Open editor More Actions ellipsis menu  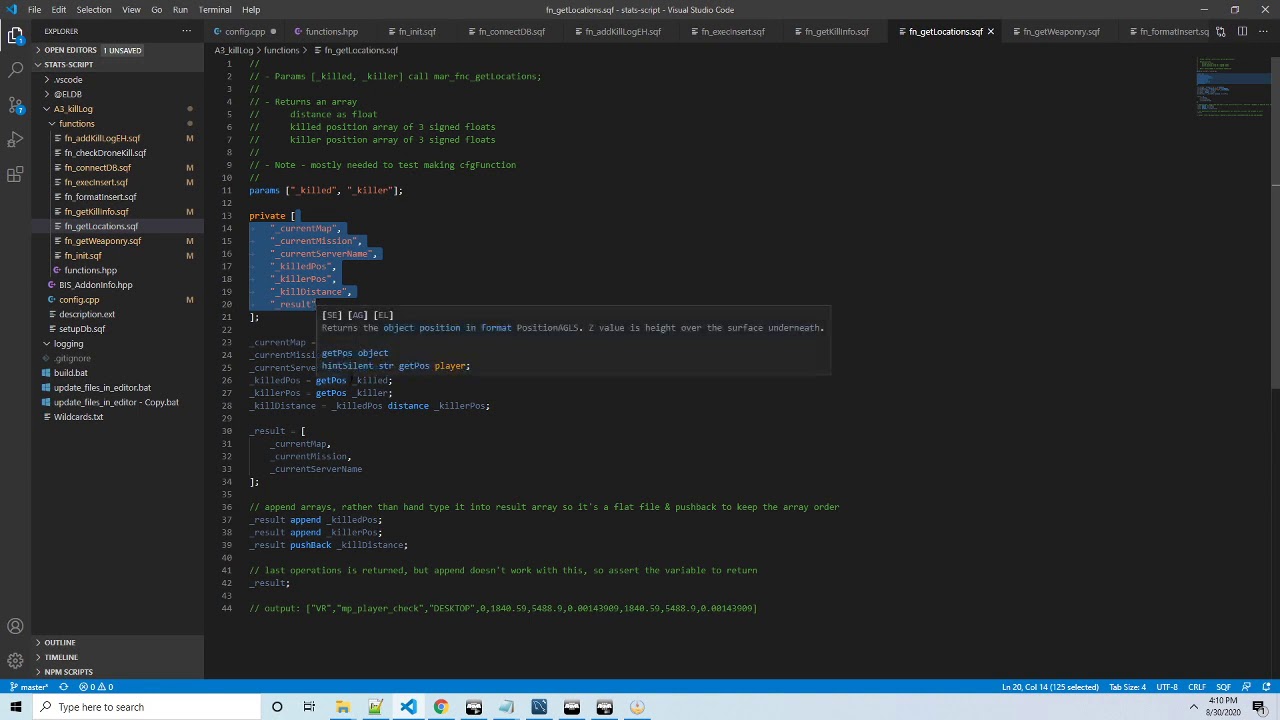1263,31
